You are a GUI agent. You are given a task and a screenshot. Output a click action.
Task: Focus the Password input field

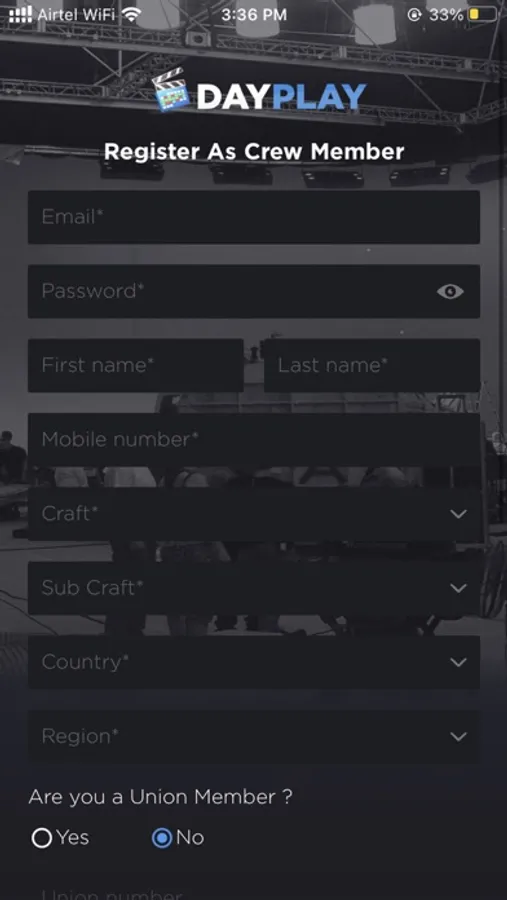tap(254, 291)
